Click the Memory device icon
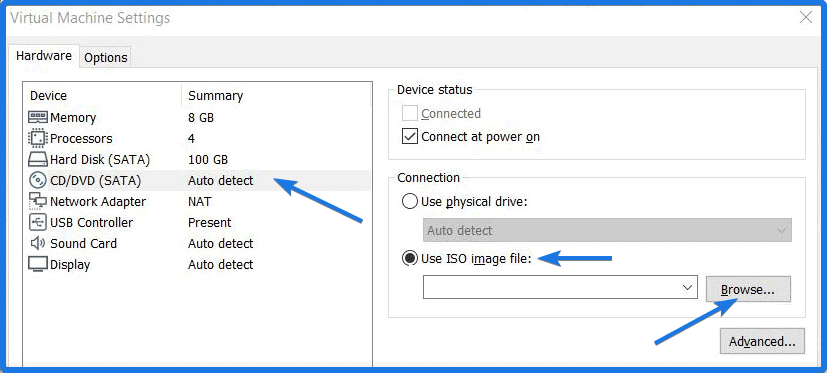 tap(38, 117)
